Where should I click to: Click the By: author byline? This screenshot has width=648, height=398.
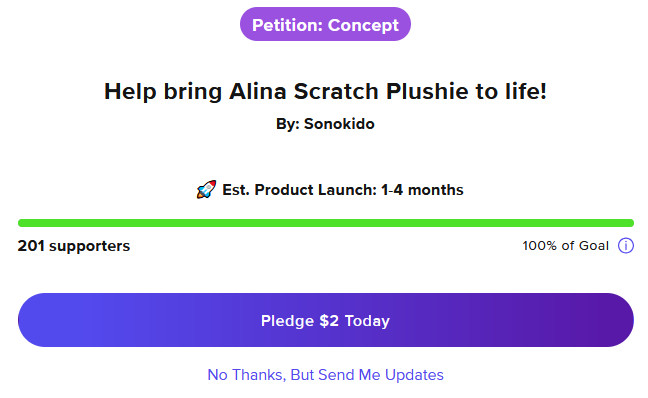click(x=325, y=124)
